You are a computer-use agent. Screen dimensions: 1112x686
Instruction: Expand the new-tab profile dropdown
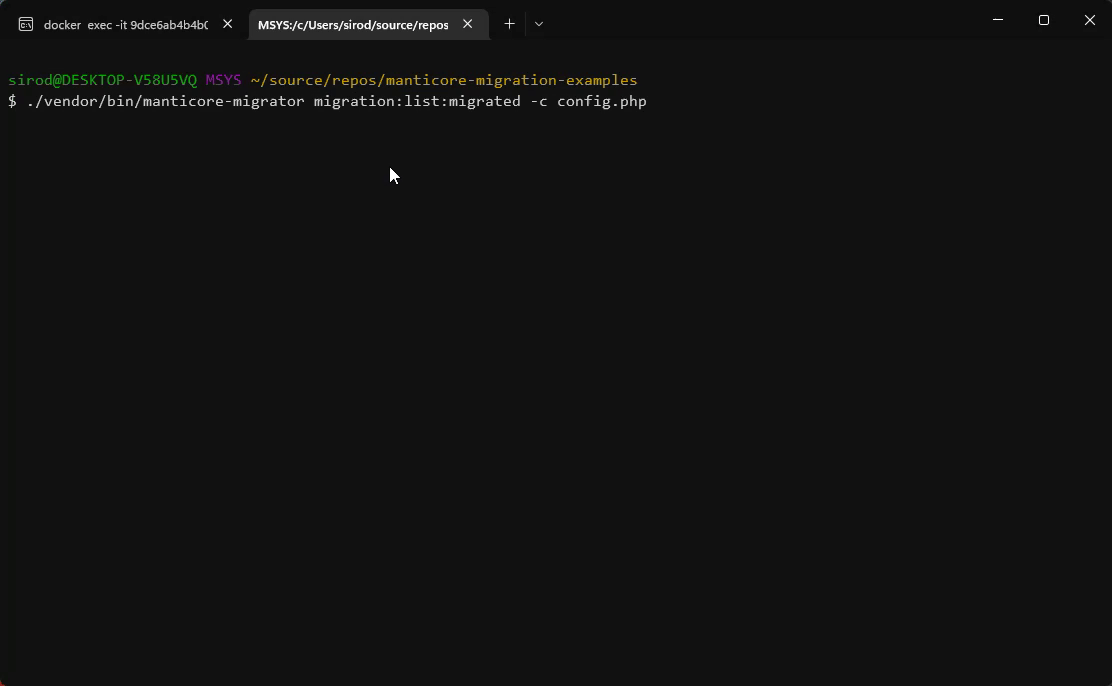[539, 24]
